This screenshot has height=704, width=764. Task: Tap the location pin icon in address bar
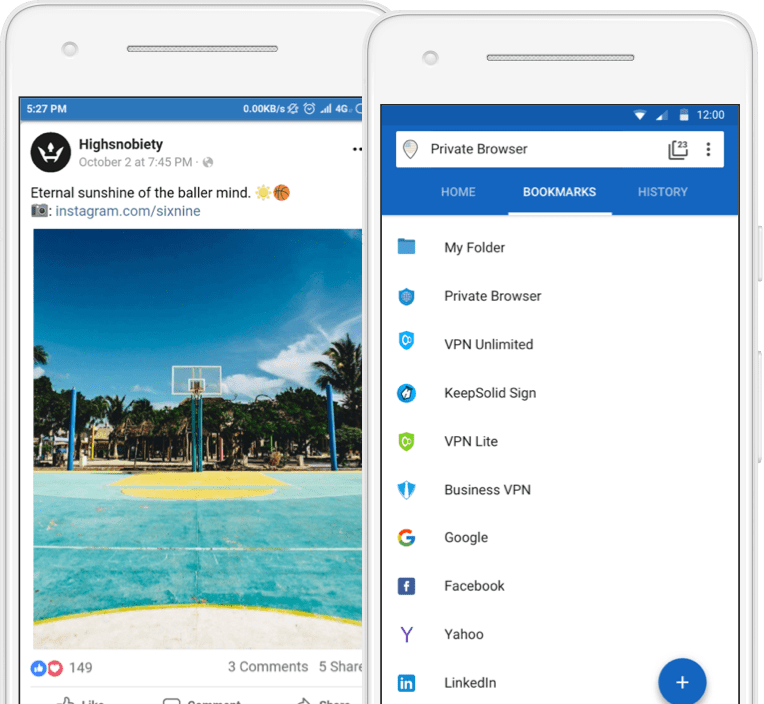coord(410,149)
